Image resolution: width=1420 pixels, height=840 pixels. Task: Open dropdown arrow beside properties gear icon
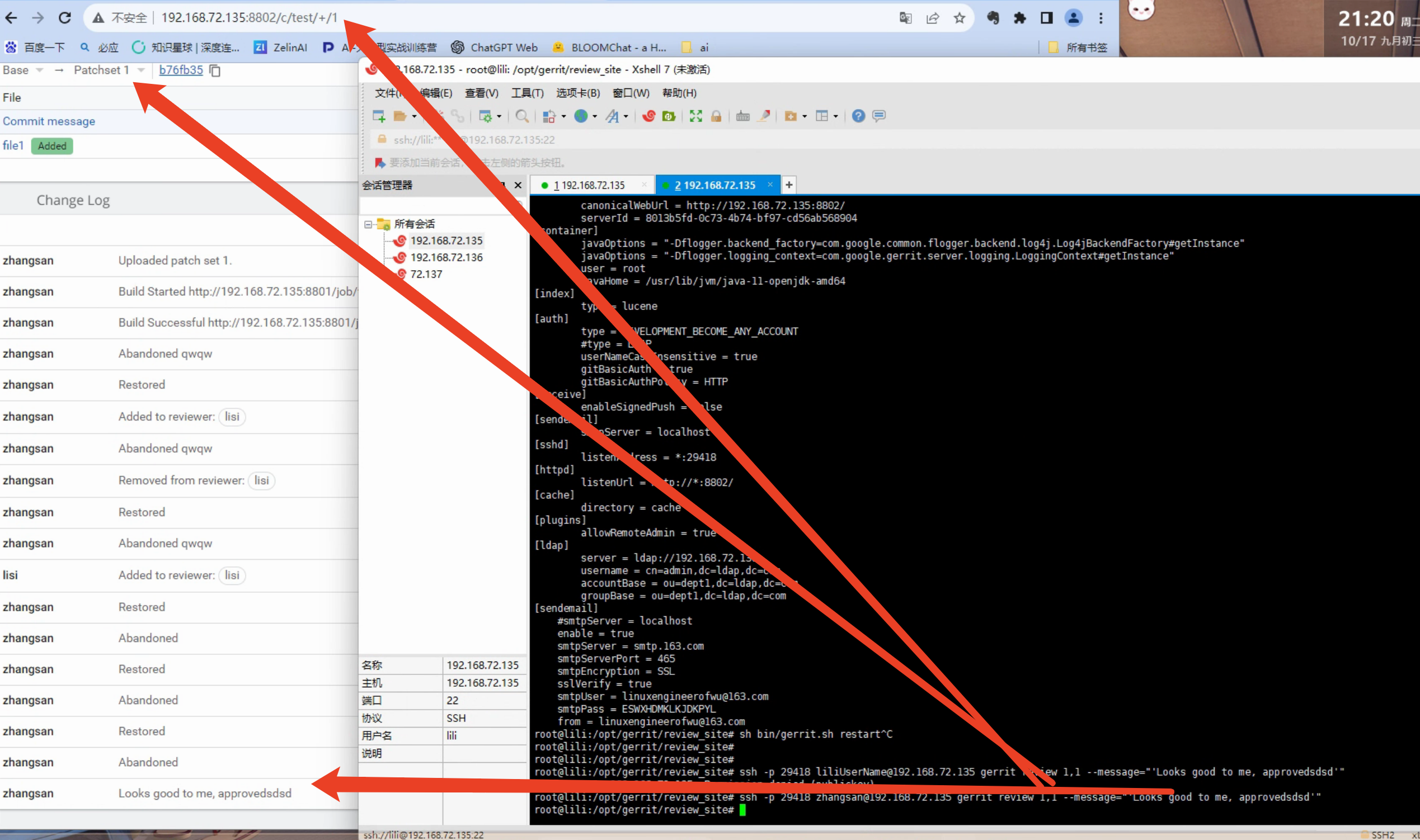(x=499, y=116)
